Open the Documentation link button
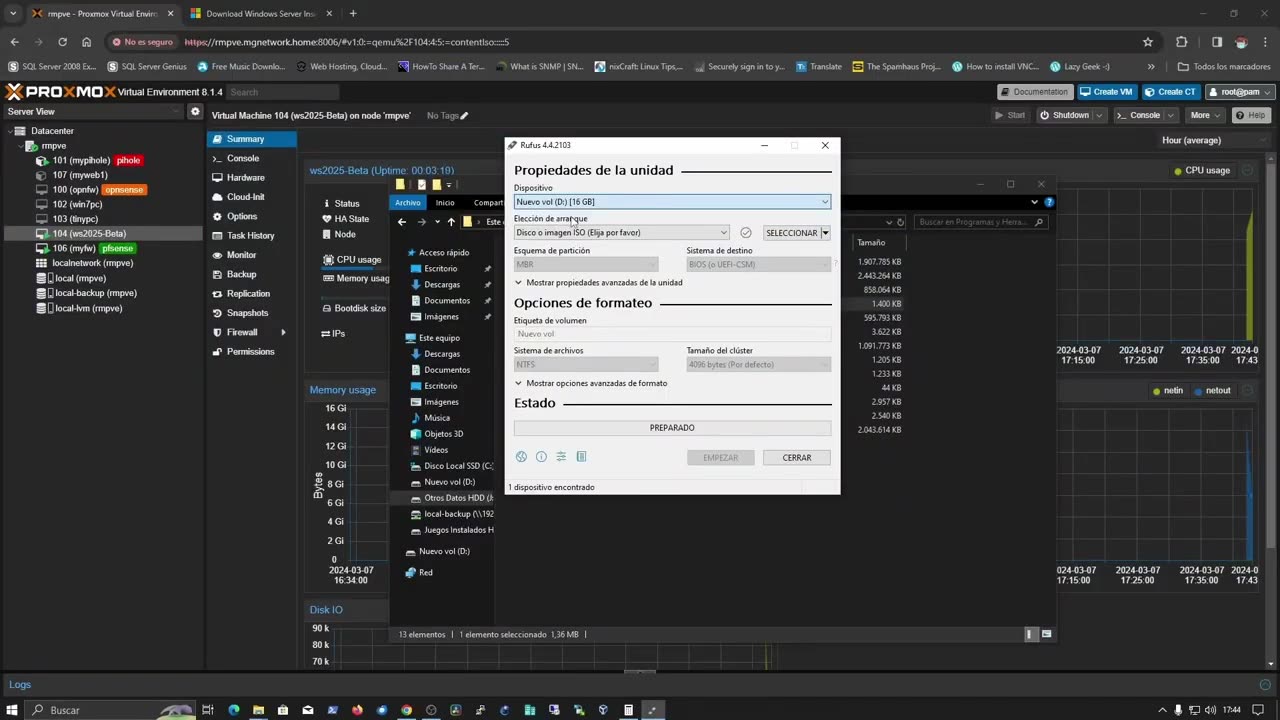This screenshot has width=1280, height=720. (1034, 91)
